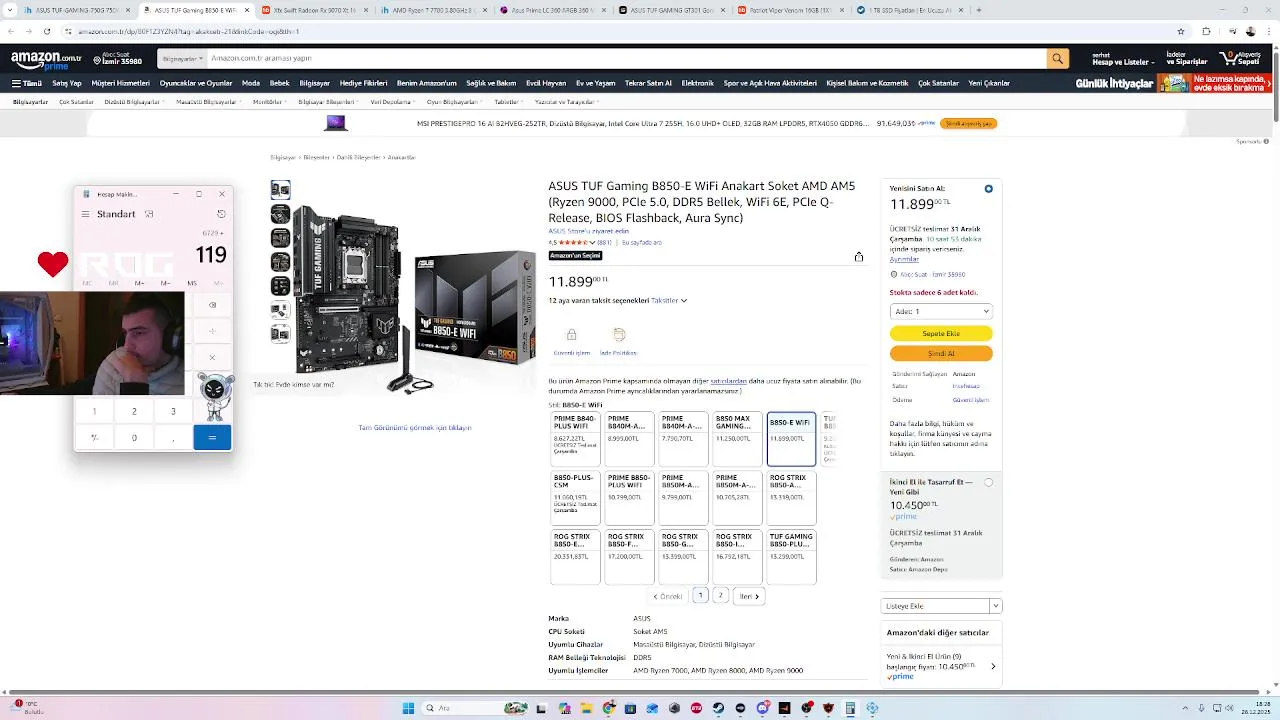Open the Adet quantity dropdown
This screenshot has height=720, width=1280.
[x=941, y=311]
